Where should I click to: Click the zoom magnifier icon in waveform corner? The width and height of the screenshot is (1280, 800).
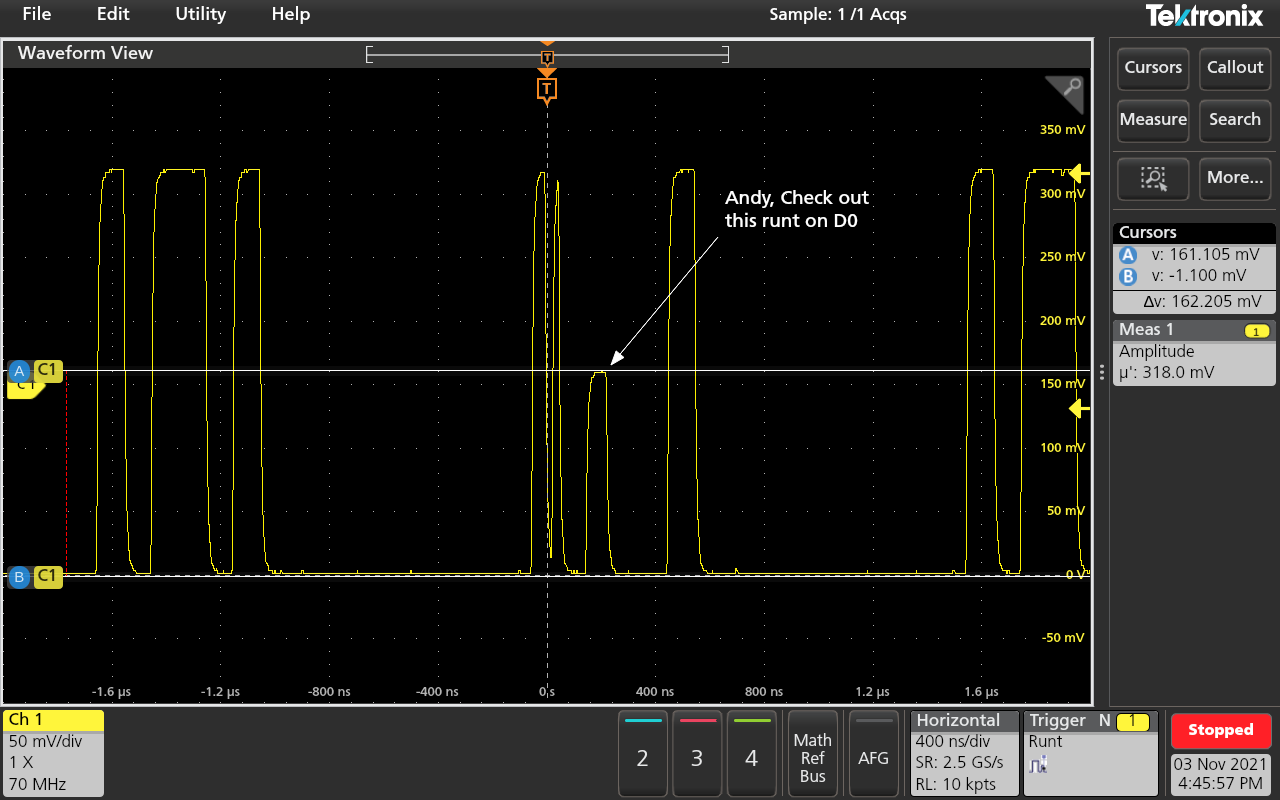pyautogui.click(x=1067, y=92)
